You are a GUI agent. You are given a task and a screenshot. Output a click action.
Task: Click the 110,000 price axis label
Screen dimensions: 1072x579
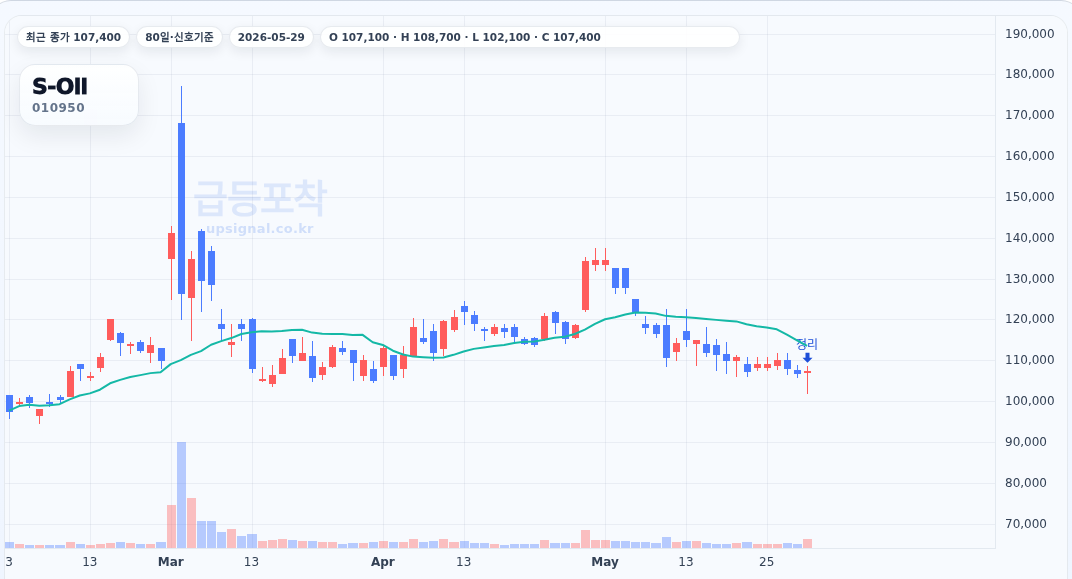coord(1029,360)
